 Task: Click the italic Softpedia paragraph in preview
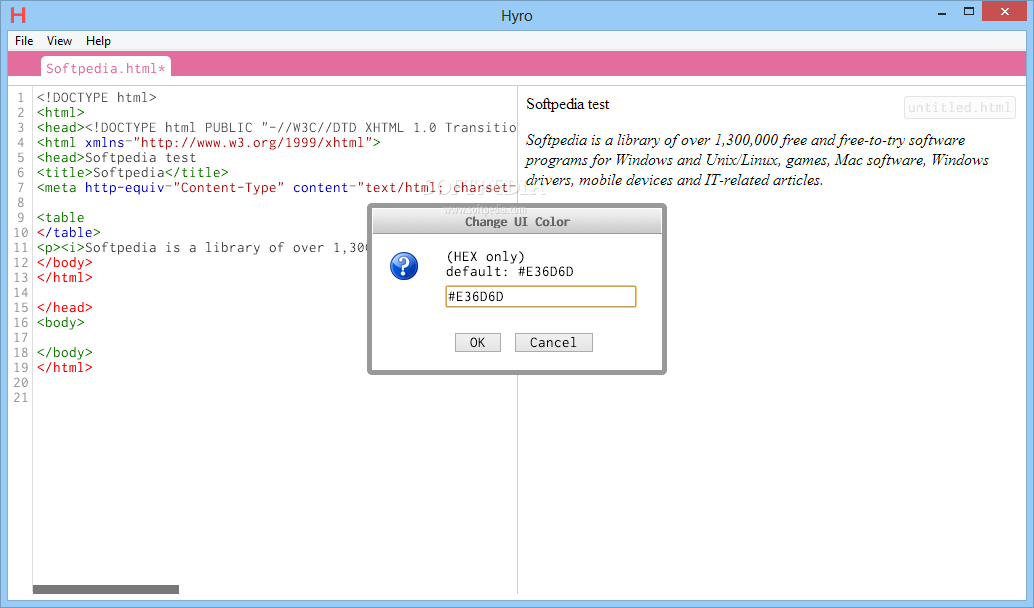click(757, 160)
